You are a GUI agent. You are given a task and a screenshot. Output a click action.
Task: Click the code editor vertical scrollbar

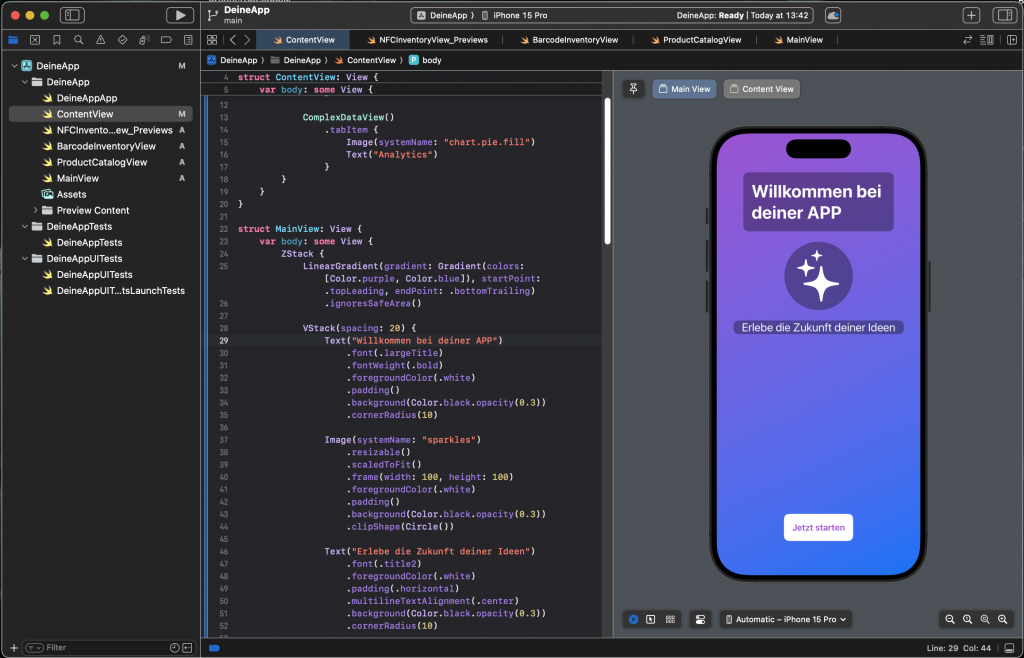607,170
